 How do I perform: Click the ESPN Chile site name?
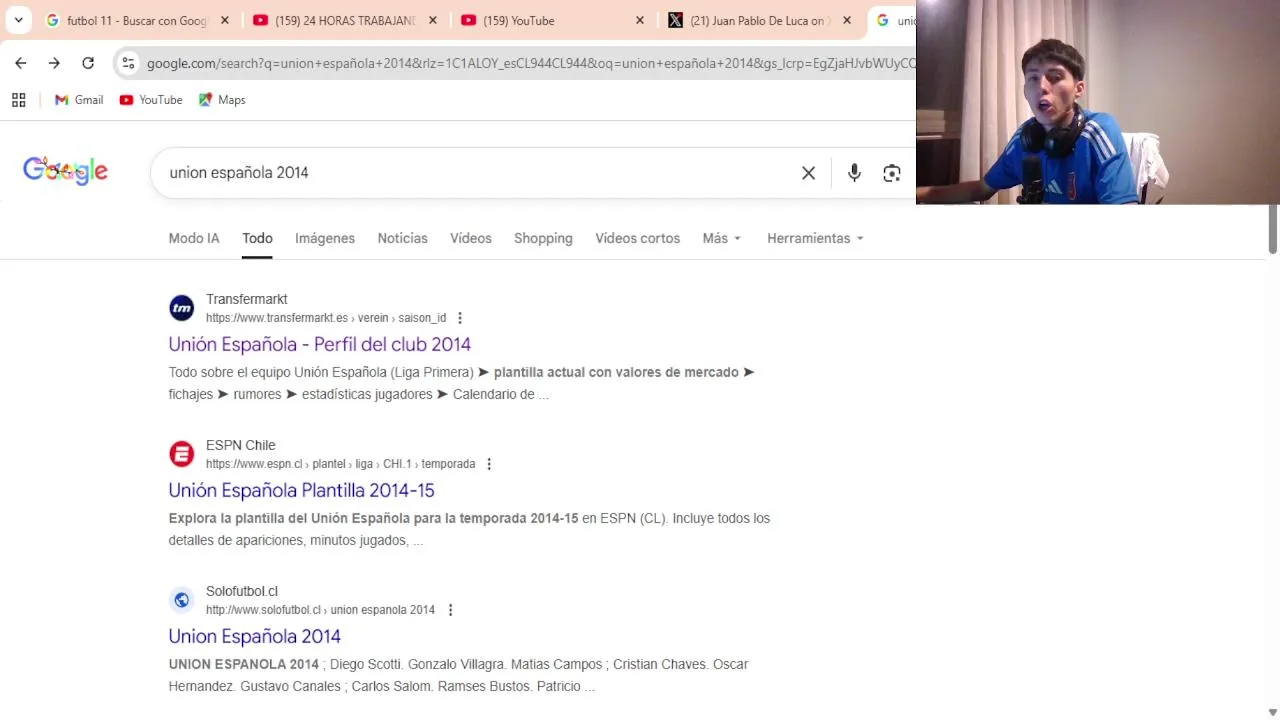click(240, 445)
